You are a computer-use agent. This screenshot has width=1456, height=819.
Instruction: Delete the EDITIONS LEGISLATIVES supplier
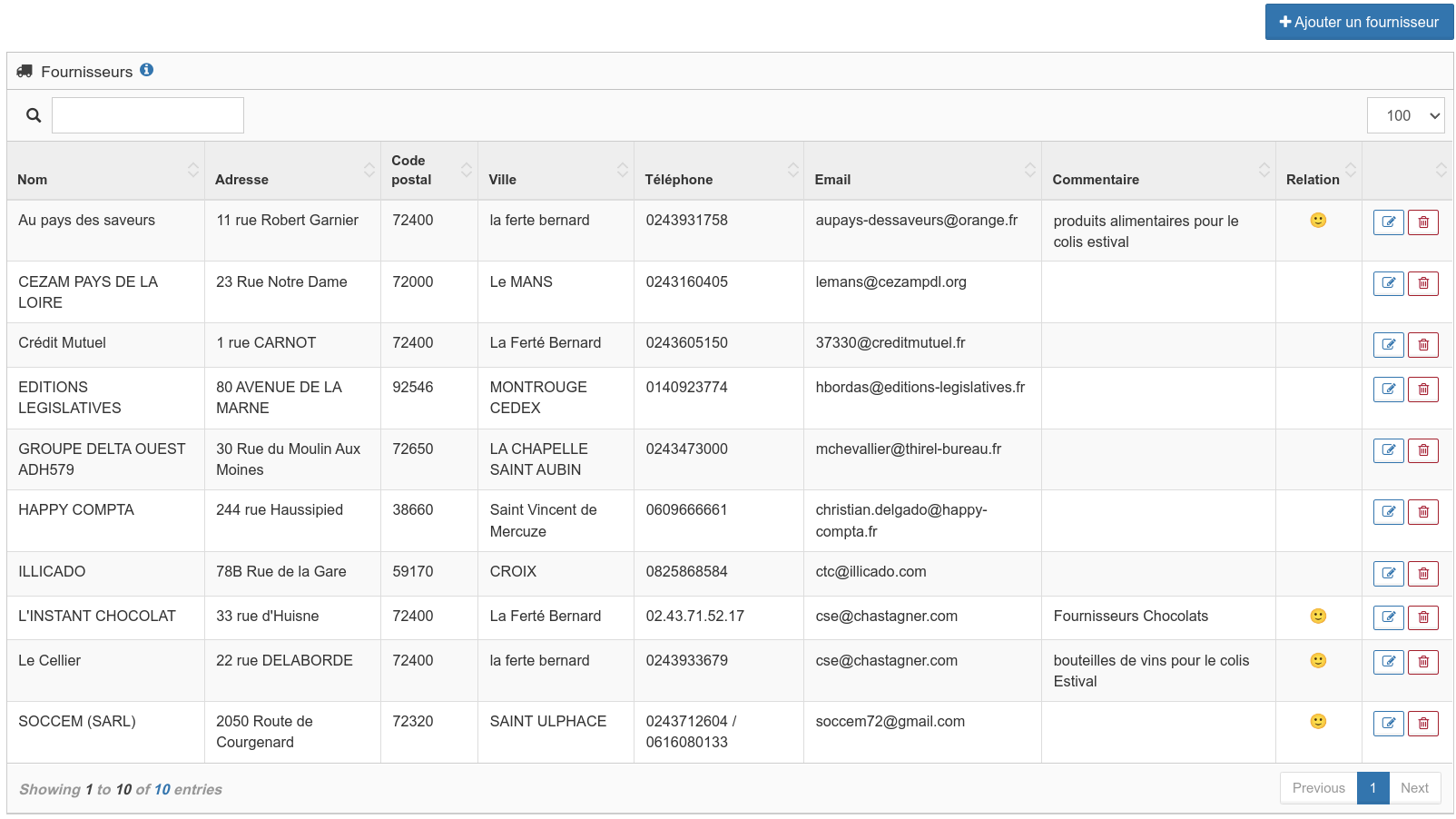coord(1422,390)
